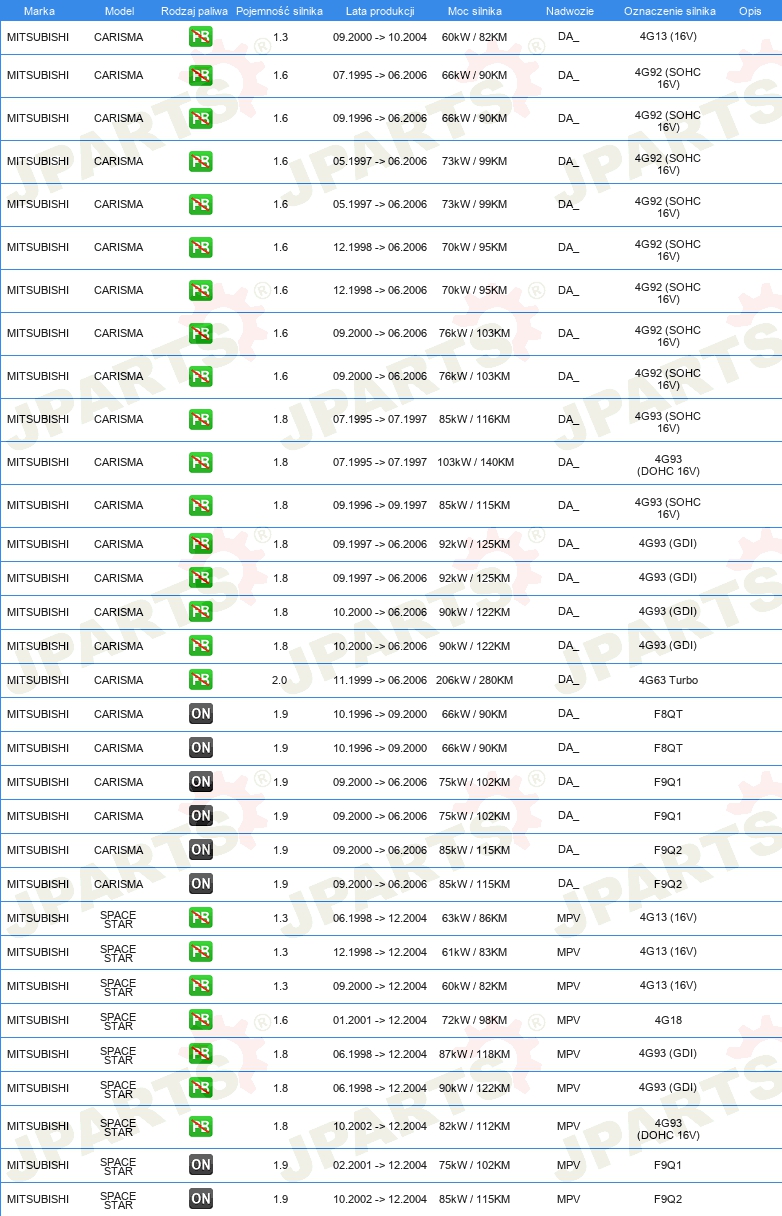
Task: Click SPACE STAR model in the 4G18 row
Action: pyautogui.click(x=118, y=1020)
